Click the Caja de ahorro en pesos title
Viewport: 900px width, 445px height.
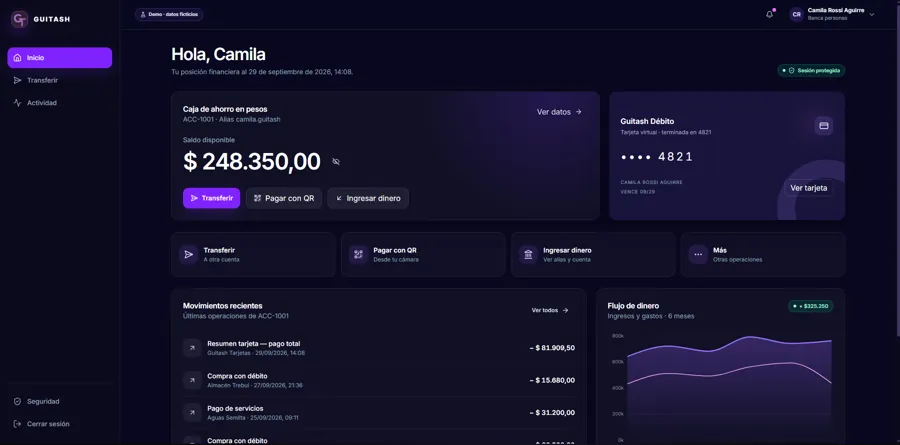point(225,109)
